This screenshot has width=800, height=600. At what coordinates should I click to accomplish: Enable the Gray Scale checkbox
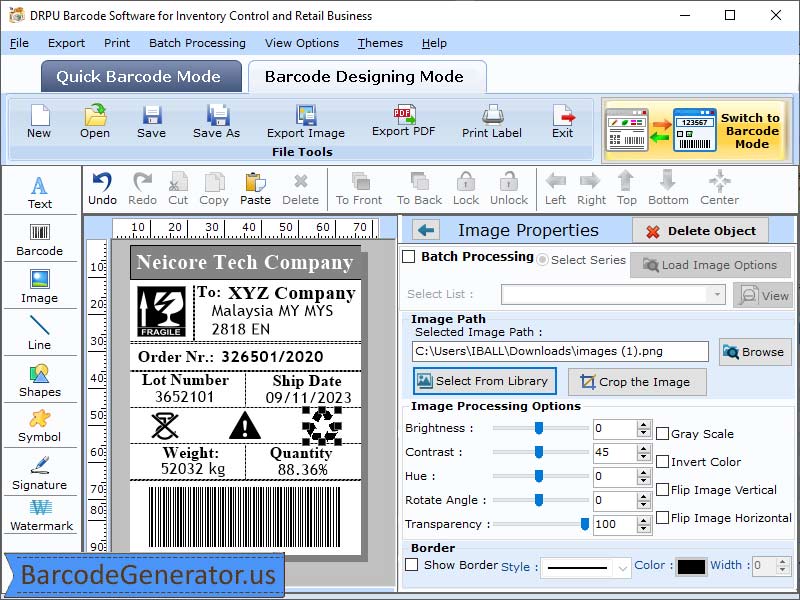click(662, 434)
